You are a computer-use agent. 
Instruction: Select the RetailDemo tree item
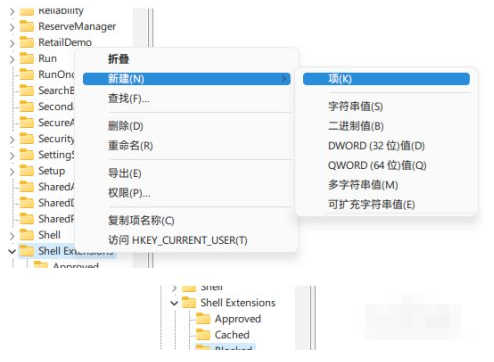[x=65, y=42]
